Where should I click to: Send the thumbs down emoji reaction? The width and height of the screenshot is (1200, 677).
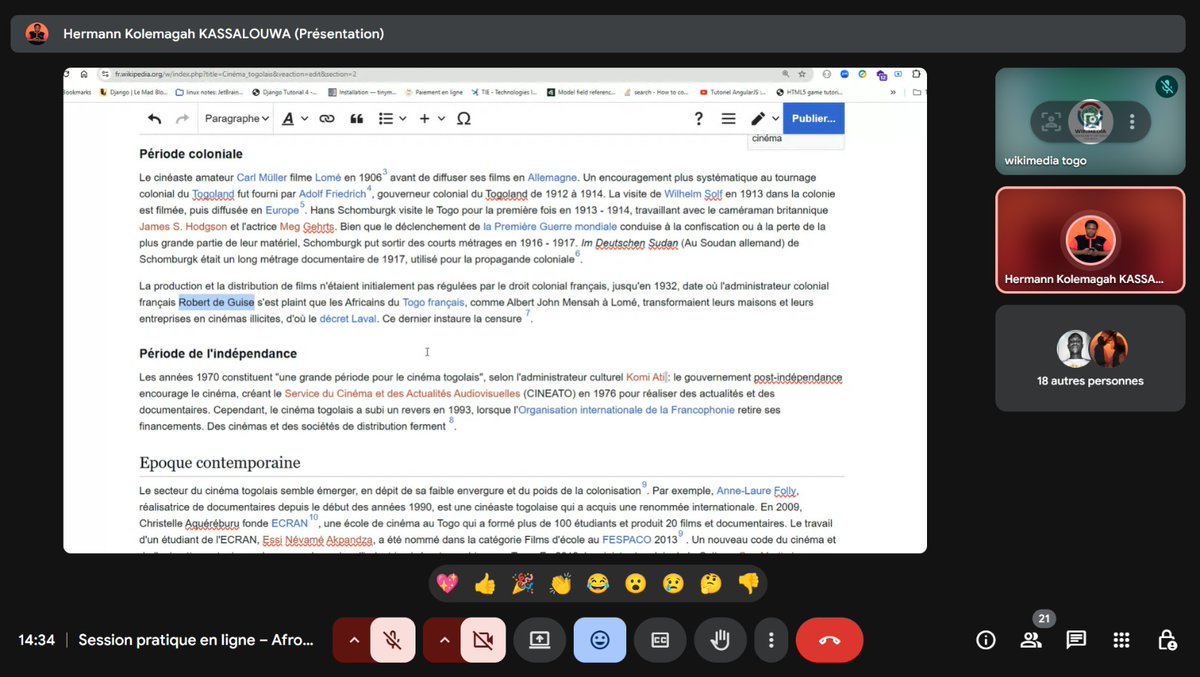[749, 584]
